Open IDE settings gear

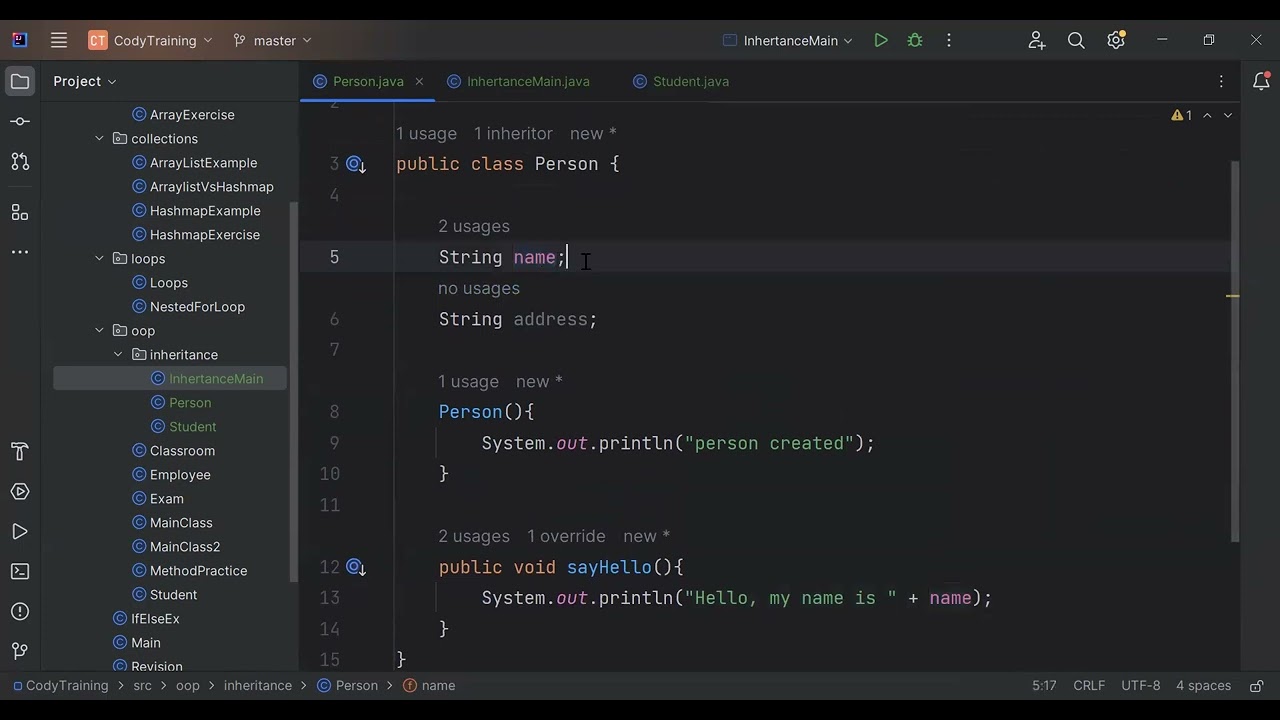1116,40
